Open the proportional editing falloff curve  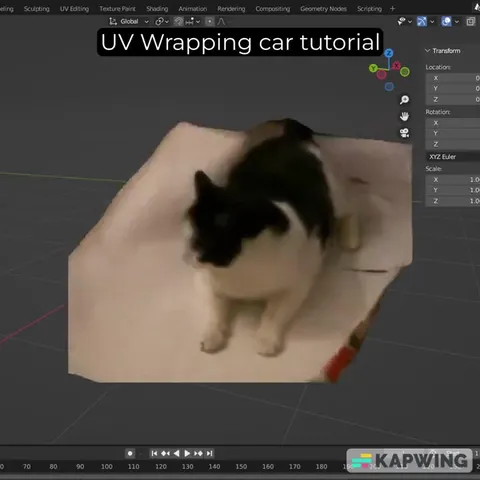(221, 22)
